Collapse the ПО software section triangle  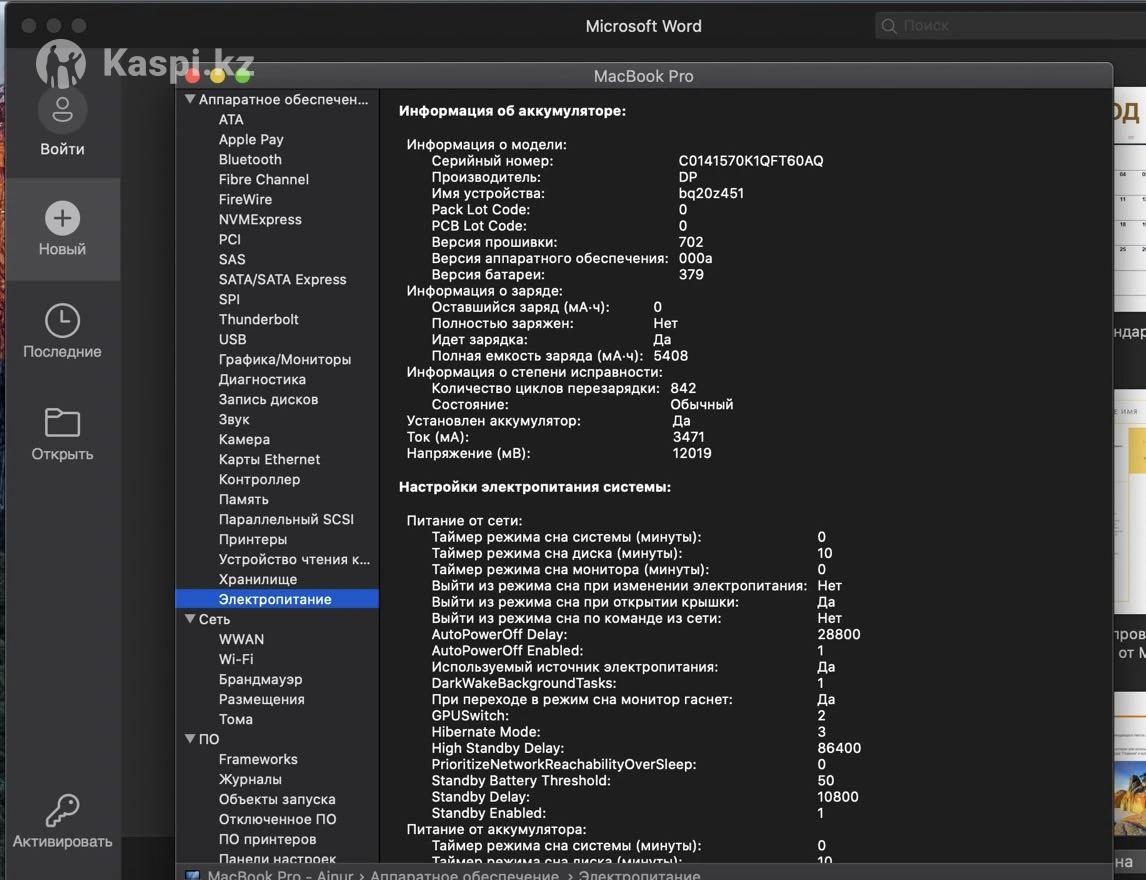coord(190,739)
